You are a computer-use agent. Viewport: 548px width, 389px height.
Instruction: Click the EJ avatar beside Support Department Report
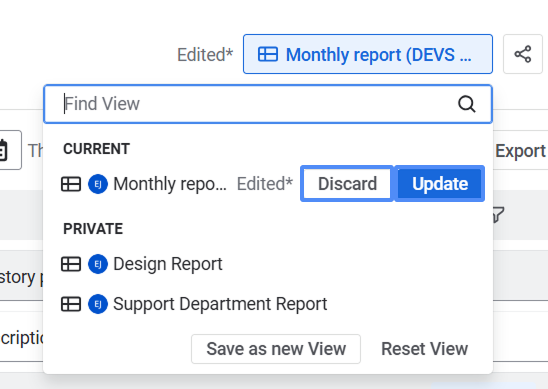98,304
